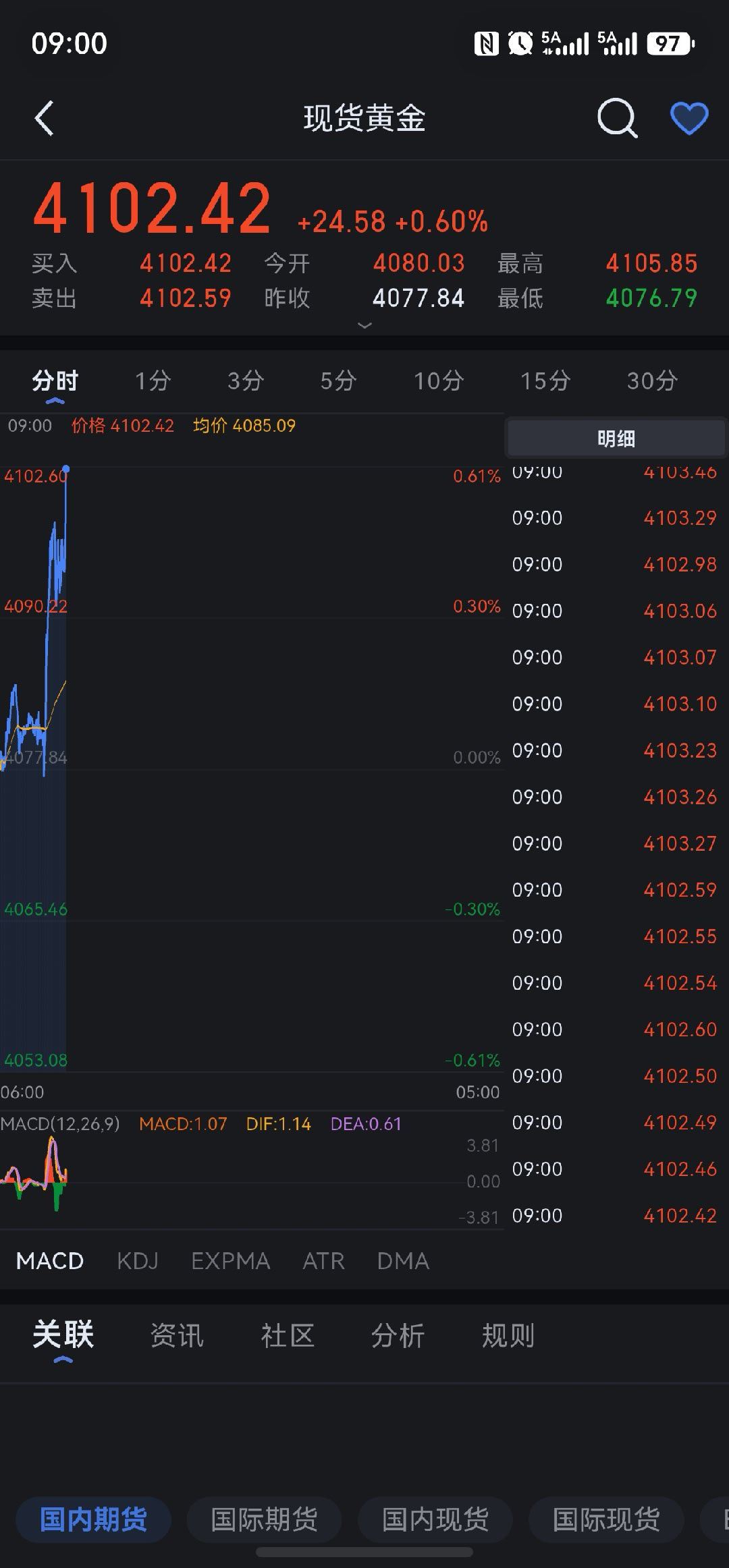Screen dimensions: 729x1568
Task: Tap the 最高 value 4105.85
Action: click(x=651, y=263)
